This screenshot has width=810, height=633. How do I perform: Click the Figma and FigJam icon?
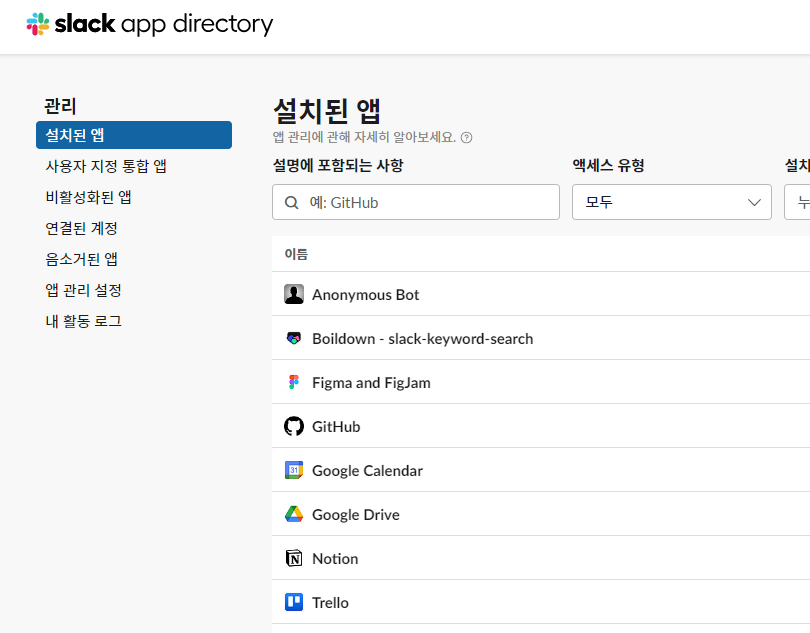[294, 382]
